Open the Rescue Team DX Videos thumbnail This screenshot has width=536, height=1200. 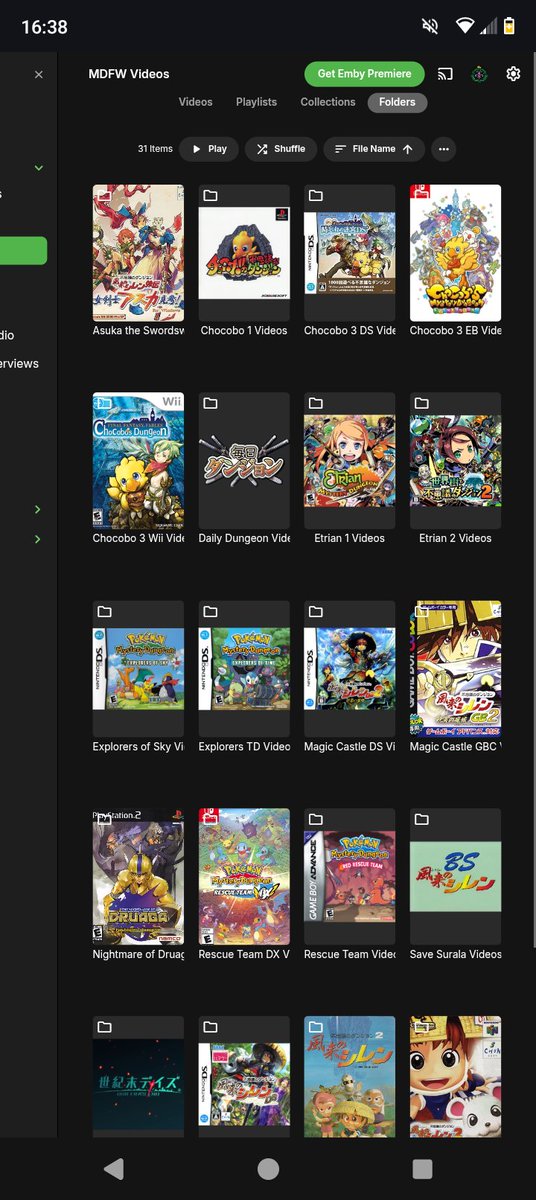pos(244,876)
